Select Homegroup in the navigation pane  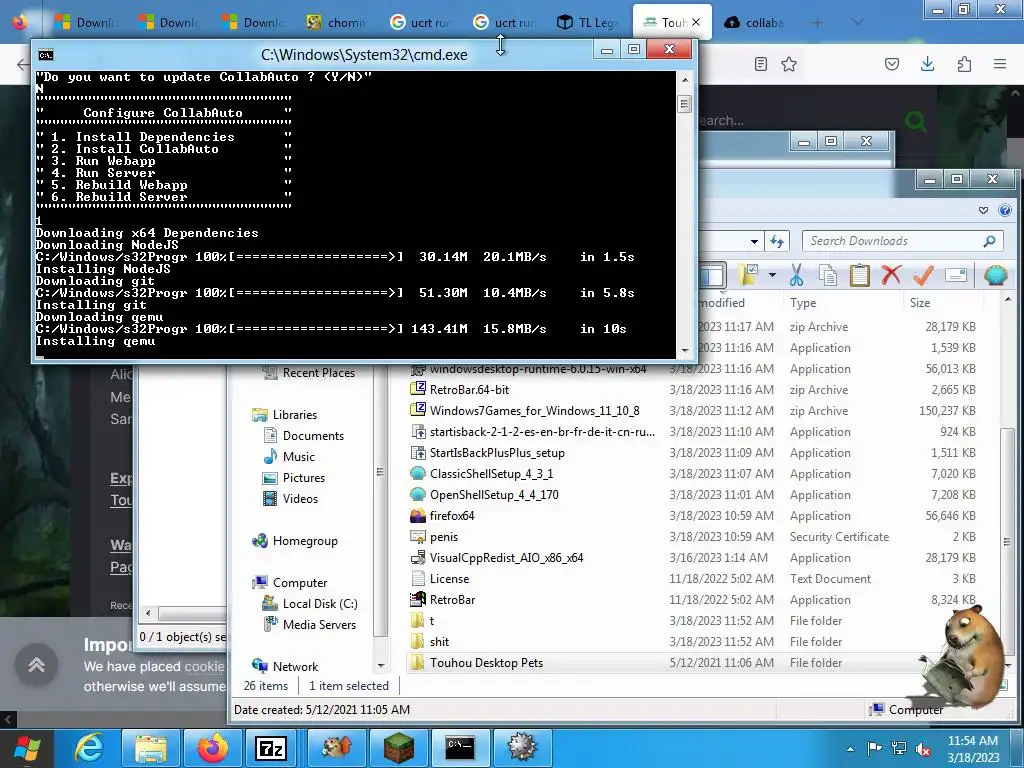click(x=305, y=541)
